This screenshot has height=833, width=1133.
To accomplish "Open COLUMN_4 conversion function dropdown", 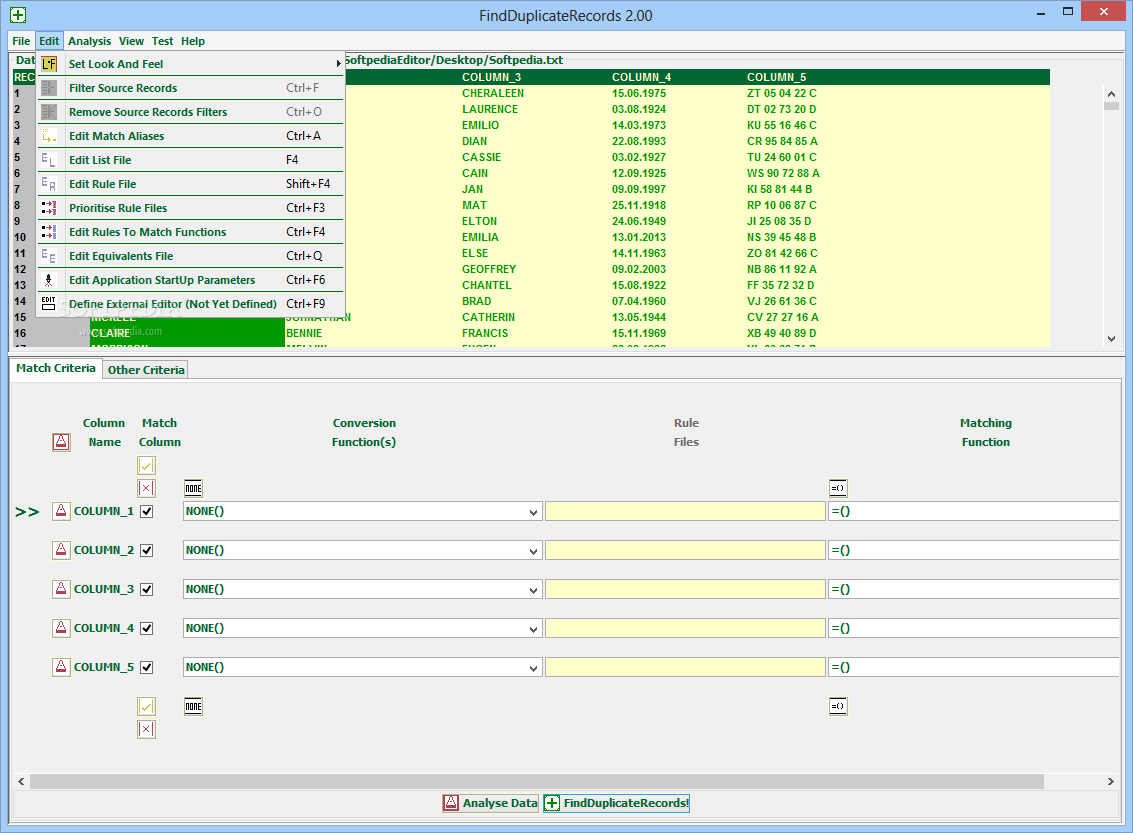I will pyautogui.click(x=533, y=629).
